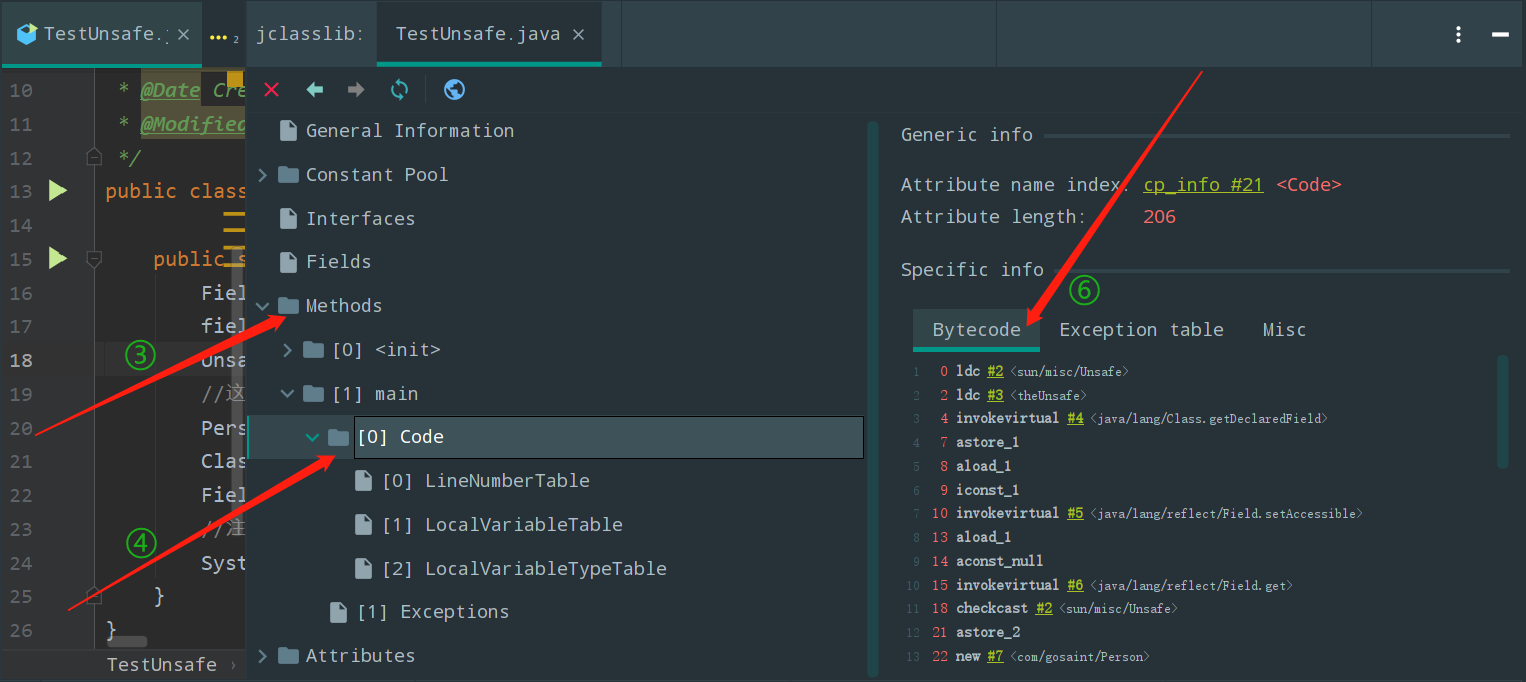Image resolution: width=1526 pixels, height=682 pixels.
Task: Click bytecode vertical scrollbar
Action: (x=1502, y=410)
